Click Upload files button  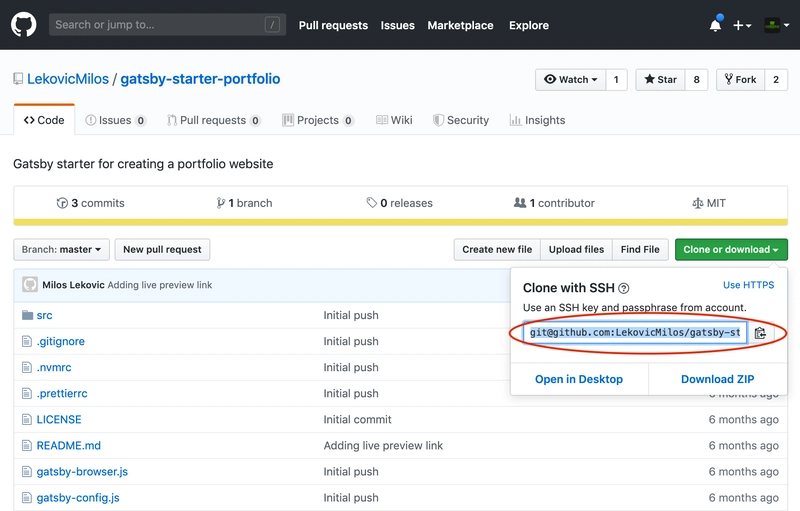coord(576,249)
